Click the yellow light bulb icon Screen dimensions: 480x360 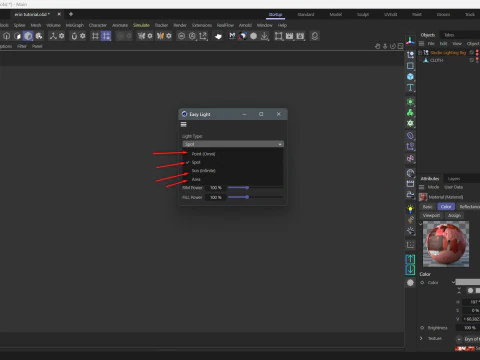410,209
